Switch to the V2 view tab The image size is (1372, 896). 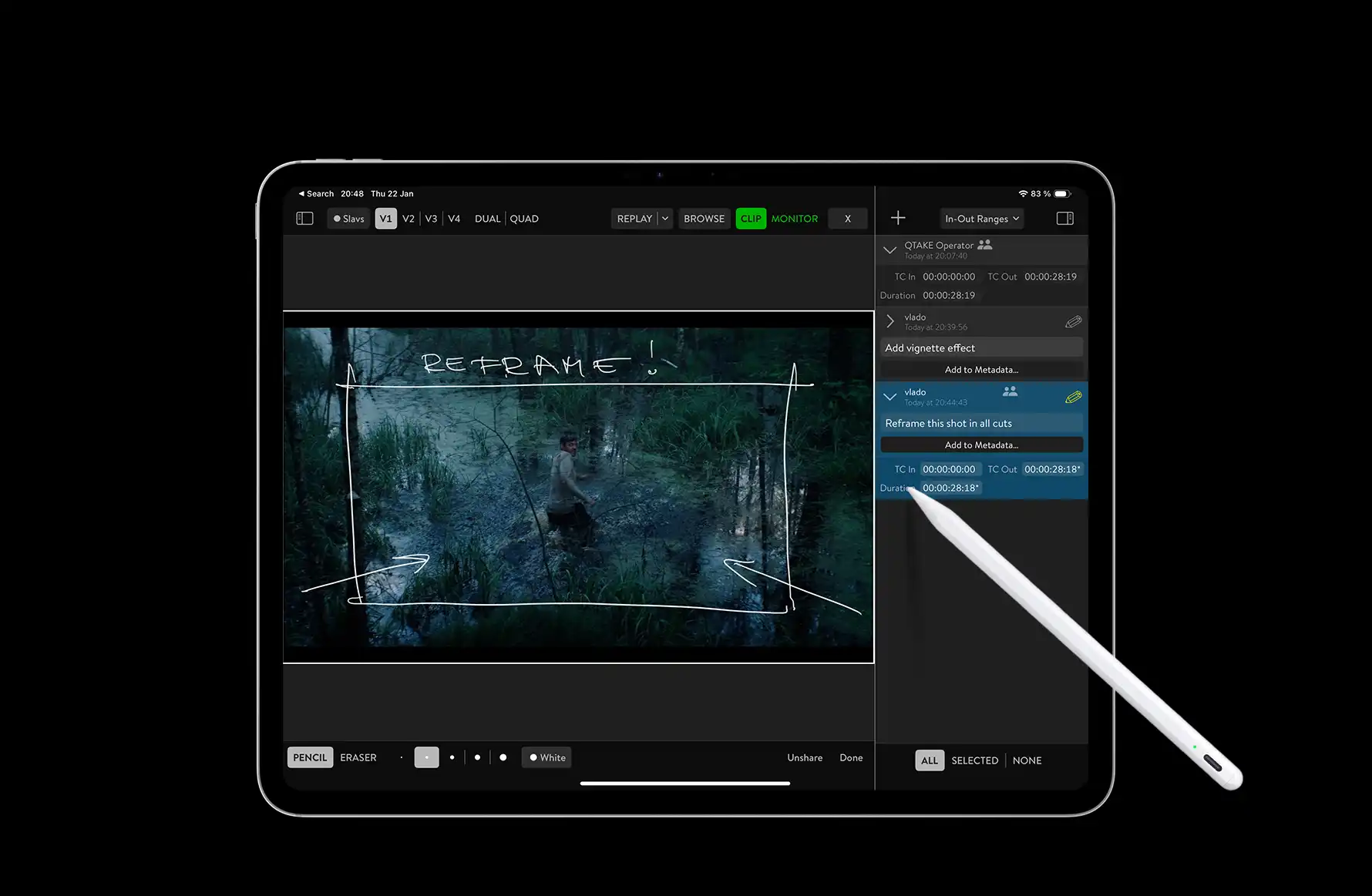[409, 219]
